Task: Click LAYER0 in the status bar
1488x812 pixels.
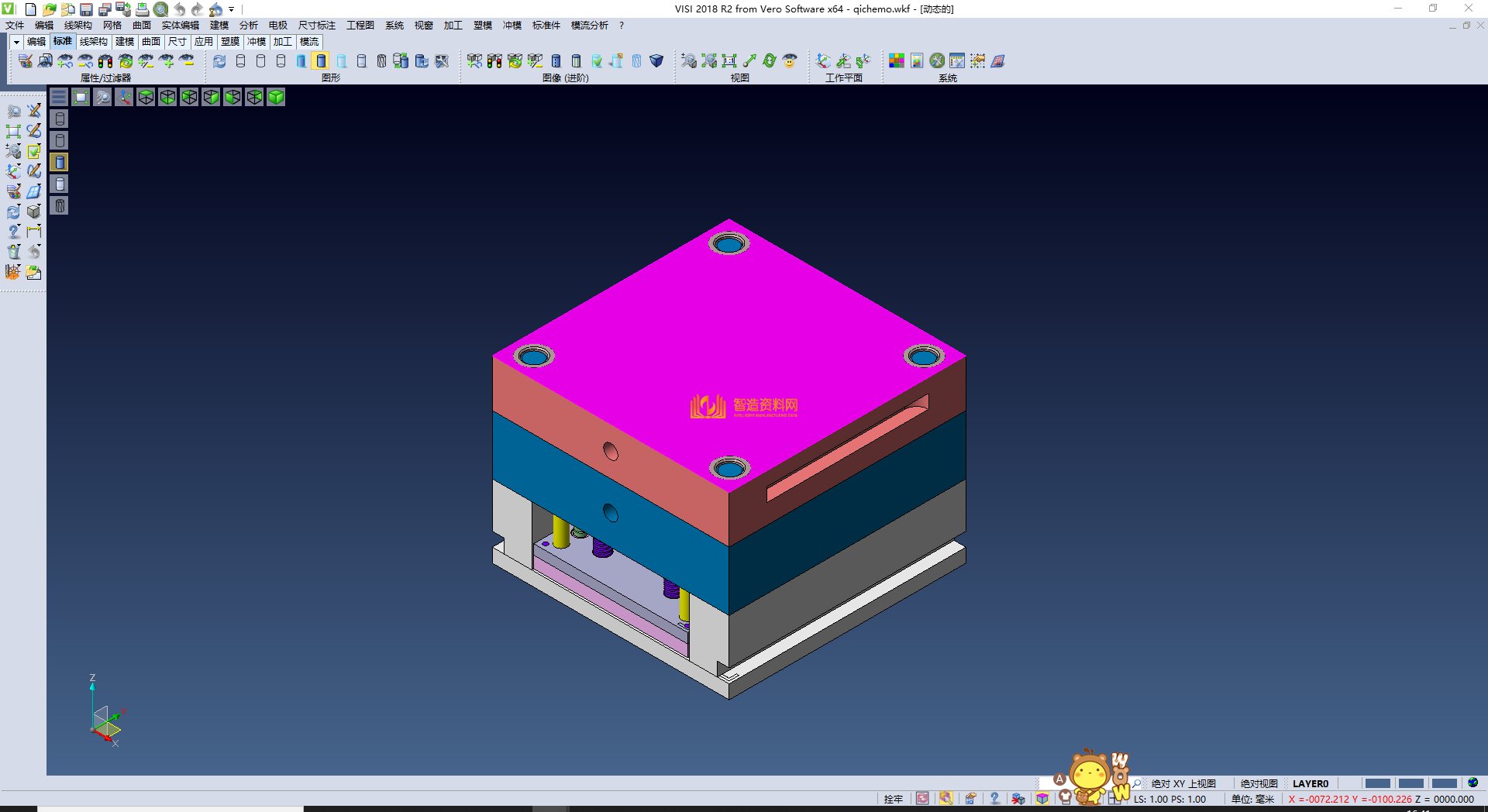Action: pos(1310,783)
